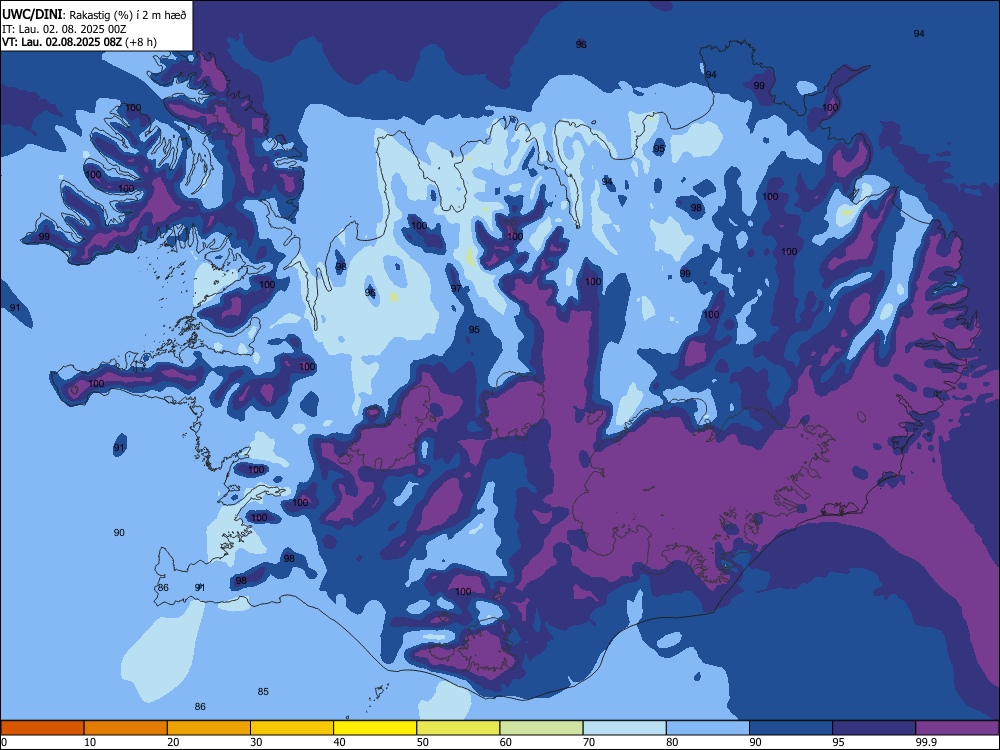The width and height of the screenshot is (1000, 750).
Task: Click the '30' legend scale label
Action: click(256, 742)
